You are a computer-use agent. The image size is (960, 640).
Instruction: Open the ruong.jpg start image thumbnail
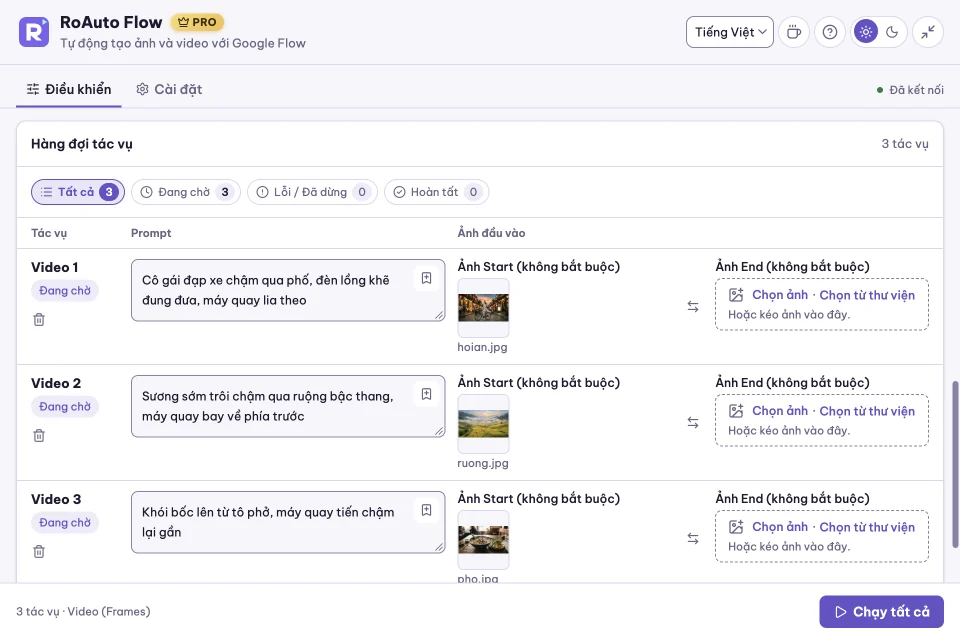pyautogui.click(x=483, y=424)
